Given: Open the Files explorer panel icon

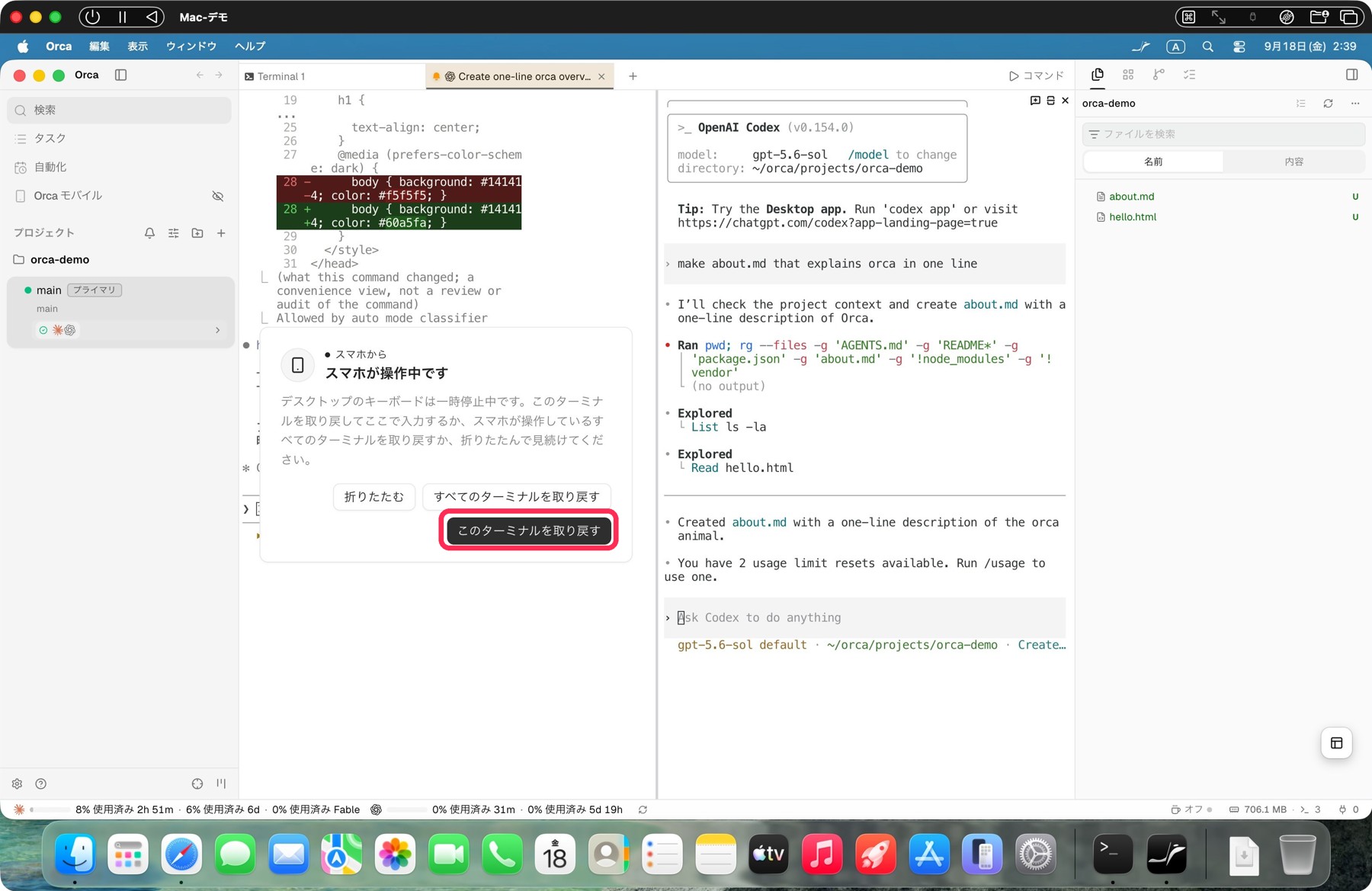Looking at the screenshot, I should [1098, 75].
